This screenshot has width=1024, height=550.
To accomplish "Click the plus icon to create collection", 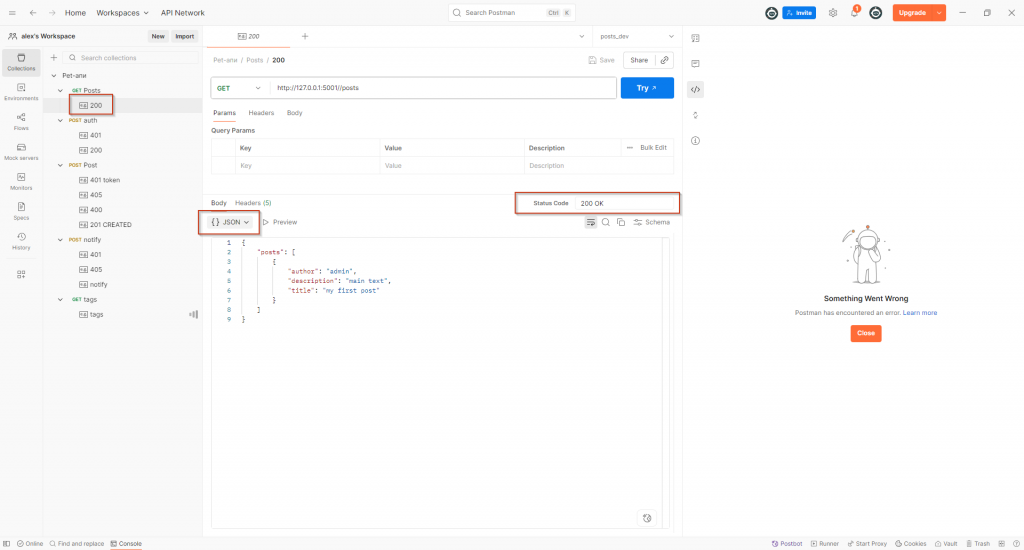I will point(54,57).
